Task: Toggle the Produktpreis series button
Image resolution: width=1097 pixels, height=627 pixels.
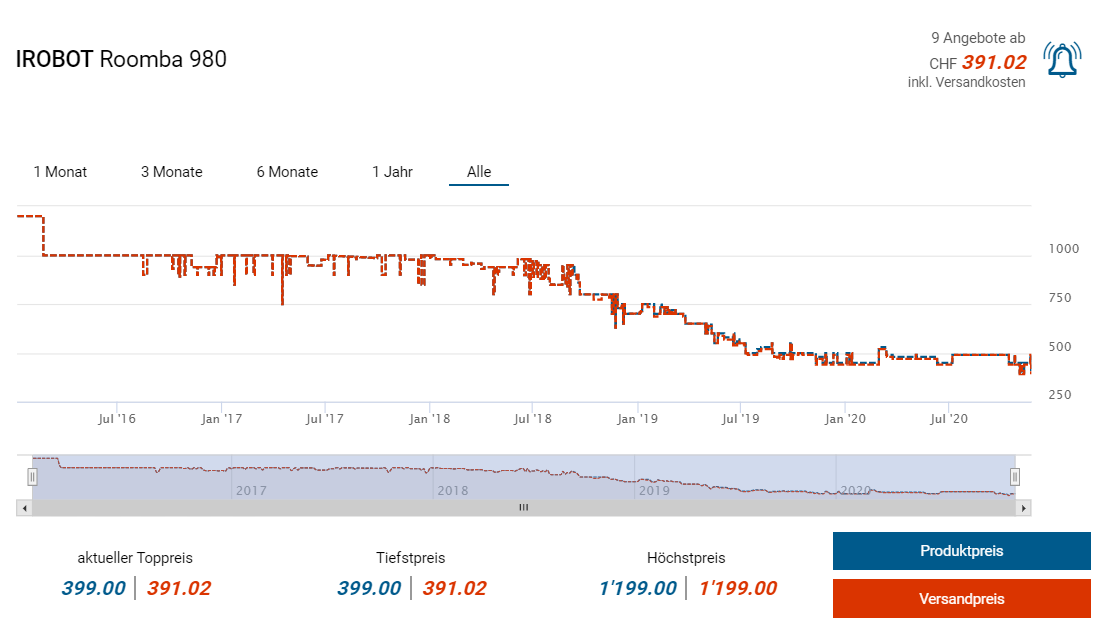Action: (x=961, y=551)
